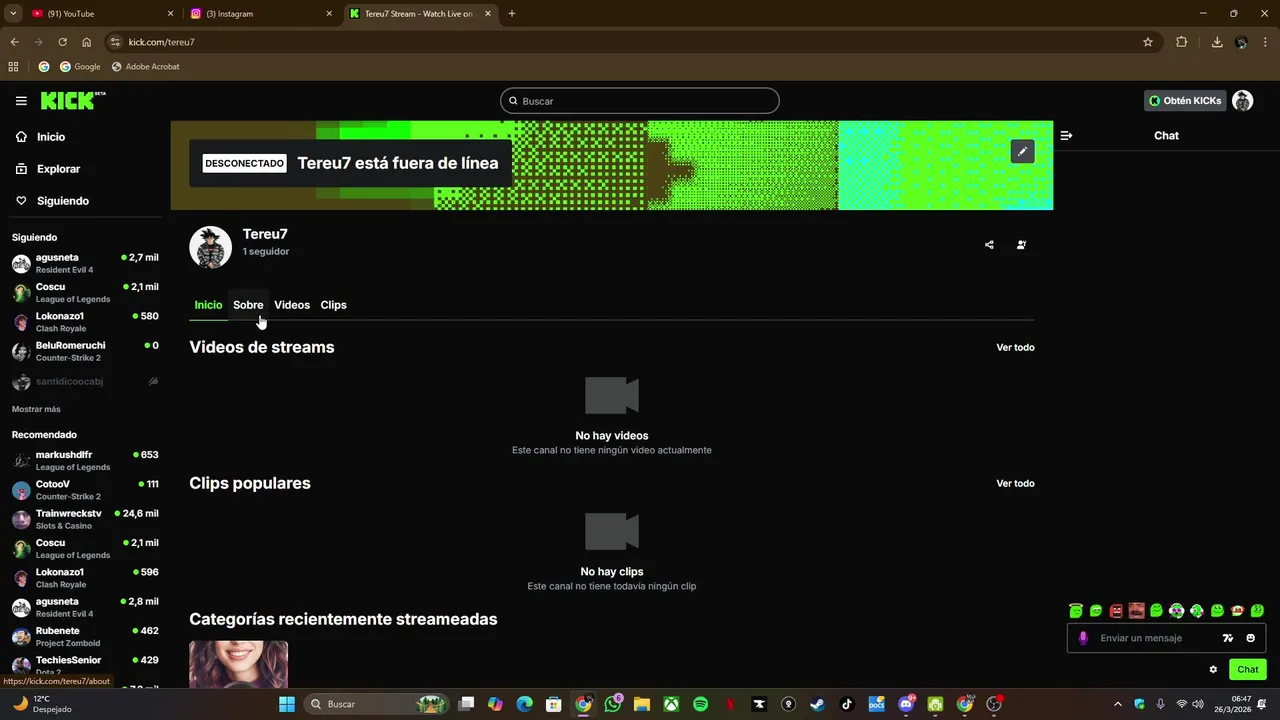Open chat settings gear

1213,669
